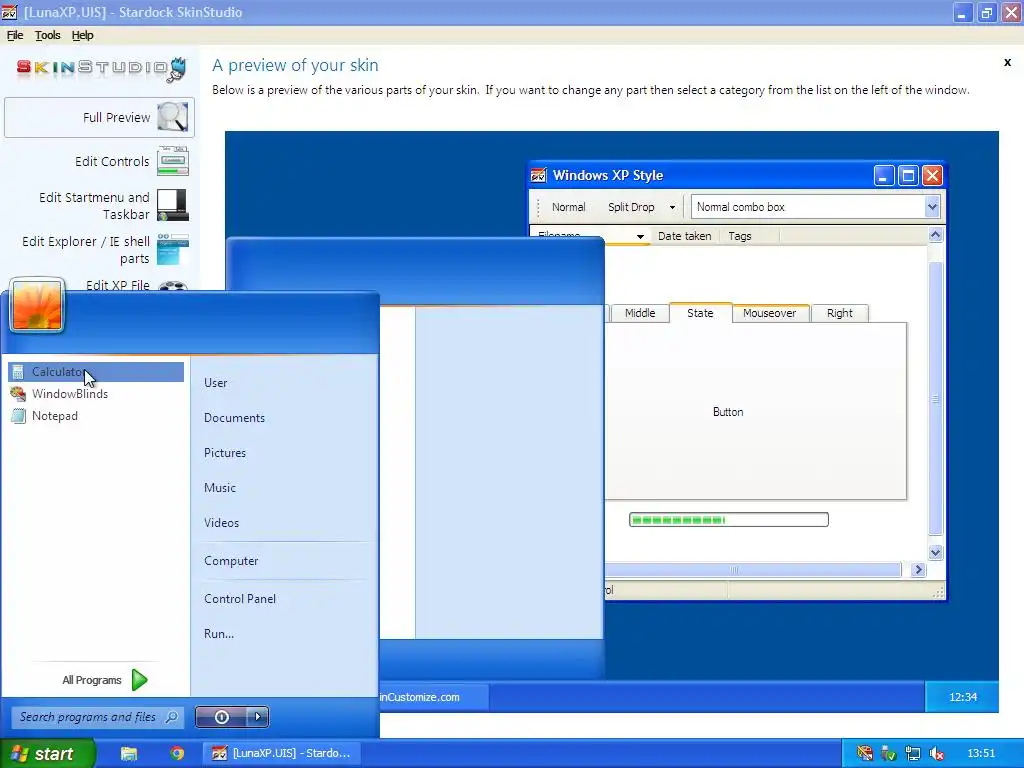The width and height of the screenshot is (1024, 768).
Task: Click the Edit Controls label text
Action: click(112, 161)
